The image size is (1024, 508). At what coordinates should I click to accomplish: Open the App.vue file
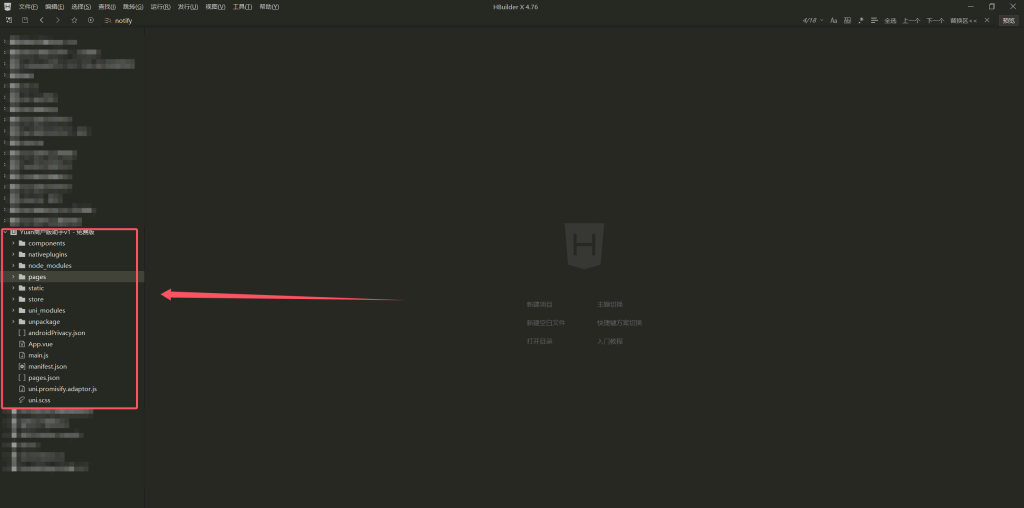coord(40,344)
